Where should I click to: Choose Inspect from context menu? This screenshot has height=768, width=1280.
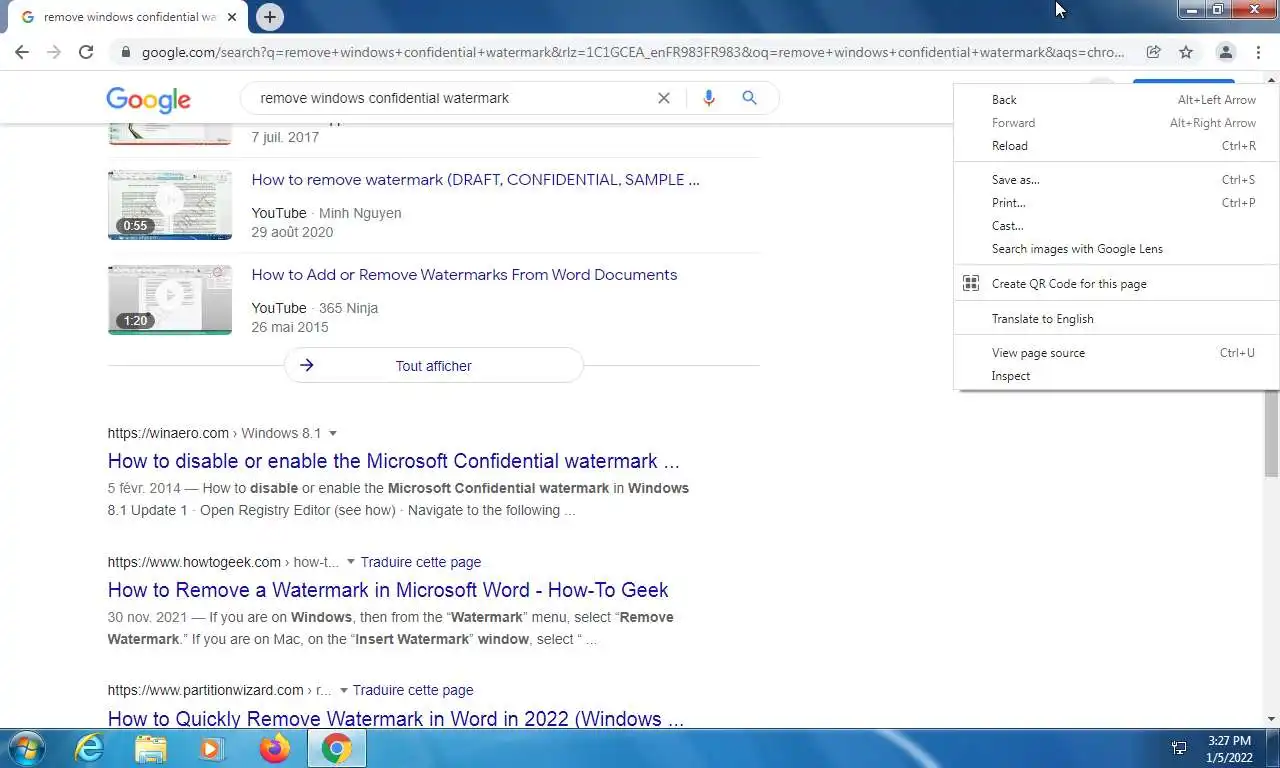tap(1116, 376)
